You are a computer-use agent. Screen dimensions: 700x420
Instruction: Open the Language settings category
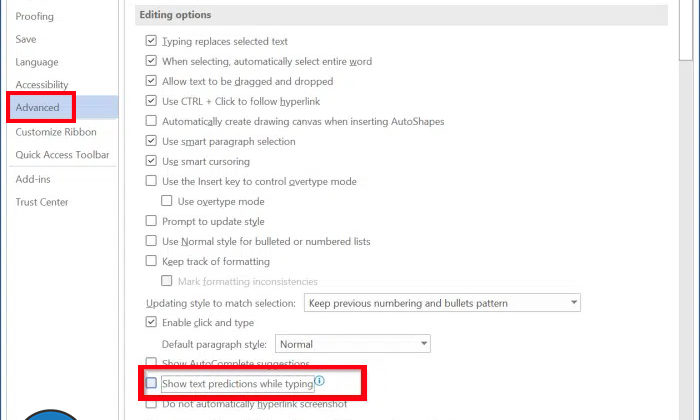tap(37, 62)
